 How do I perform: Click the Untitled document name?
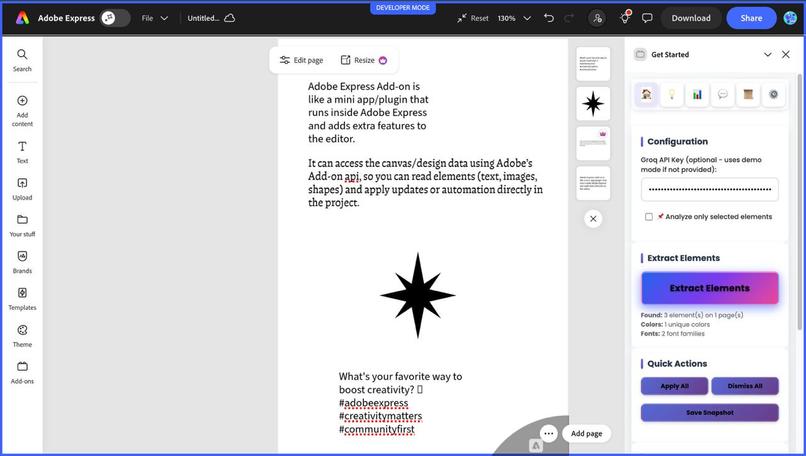click(203, 18)
